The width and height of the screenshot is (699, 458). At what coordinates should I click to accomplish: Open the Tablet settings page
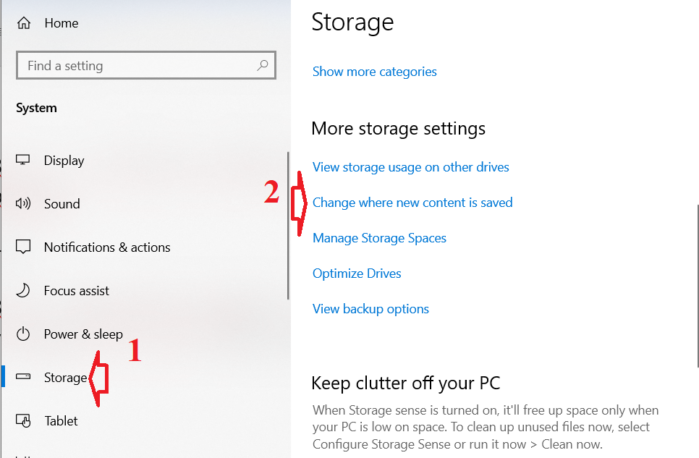point(61,421)
